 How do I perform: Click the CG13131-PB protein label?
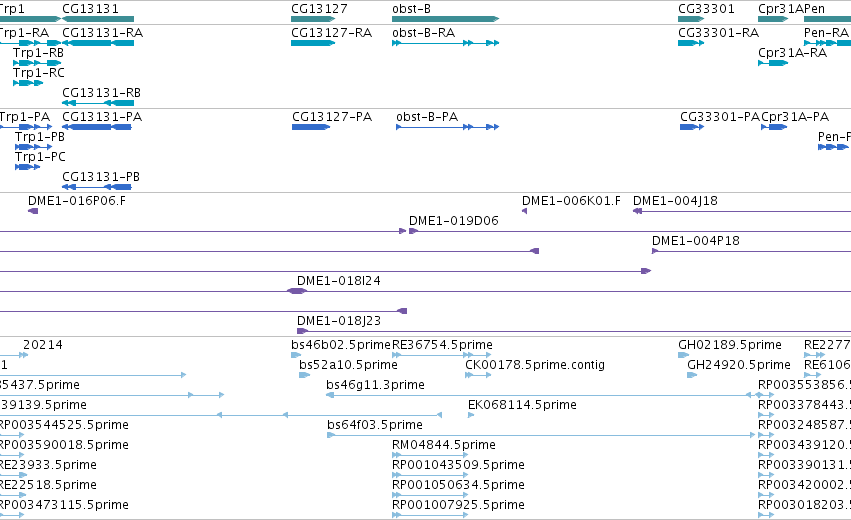click(101, 177)
